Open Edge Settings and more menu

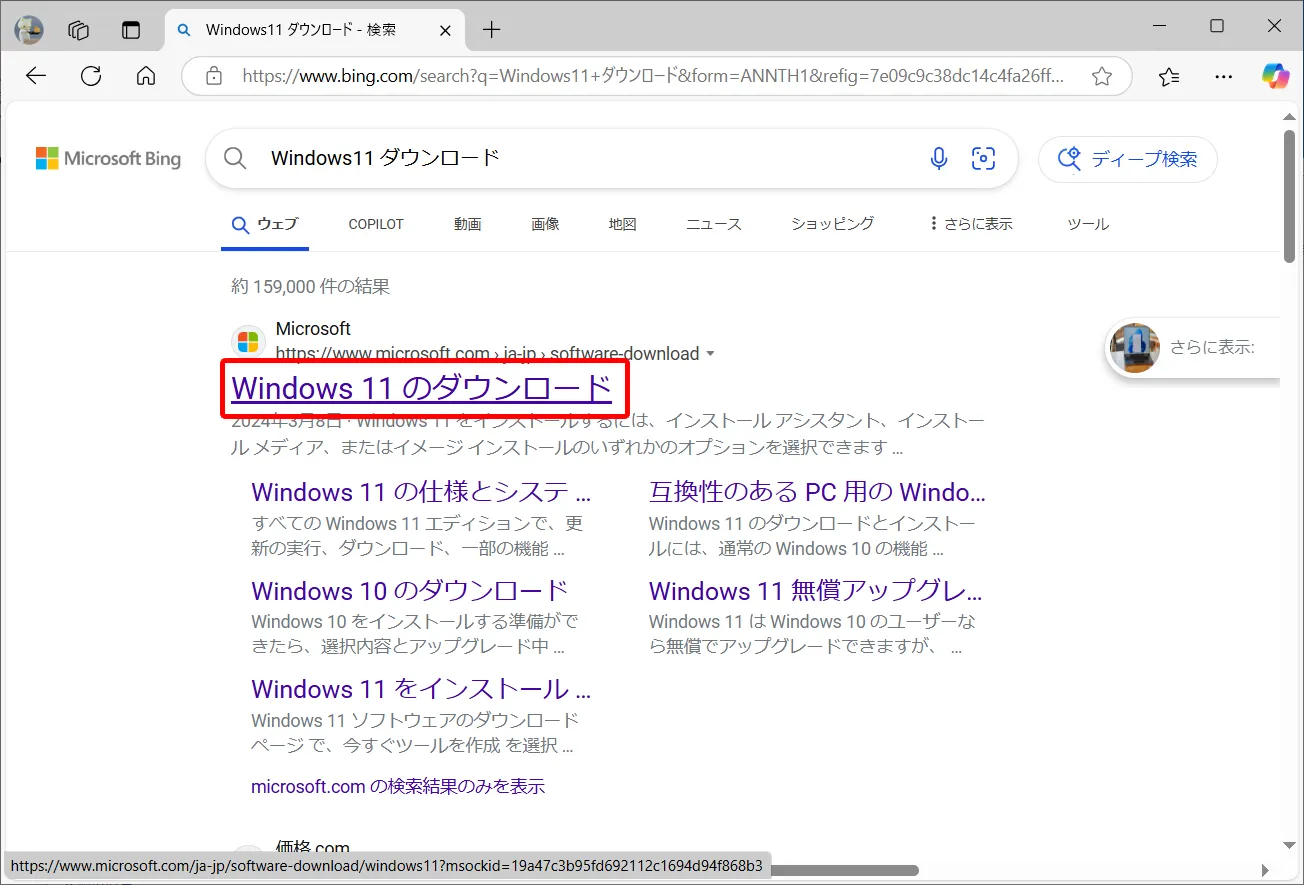(1223, 76)
